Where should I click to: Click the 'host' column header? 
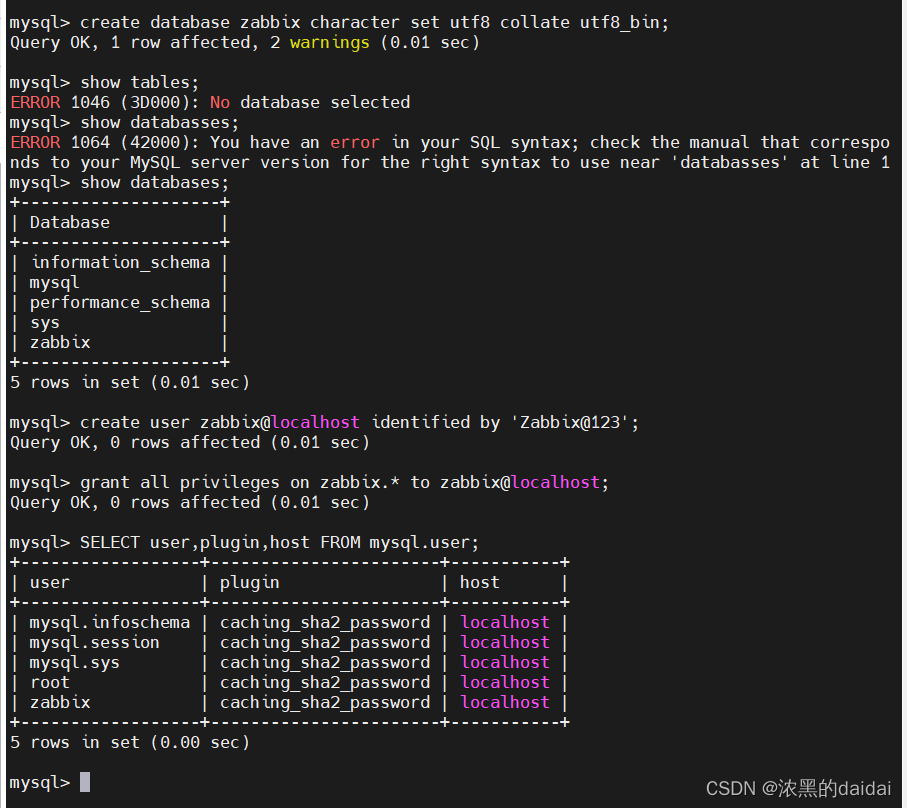(479, 582)
